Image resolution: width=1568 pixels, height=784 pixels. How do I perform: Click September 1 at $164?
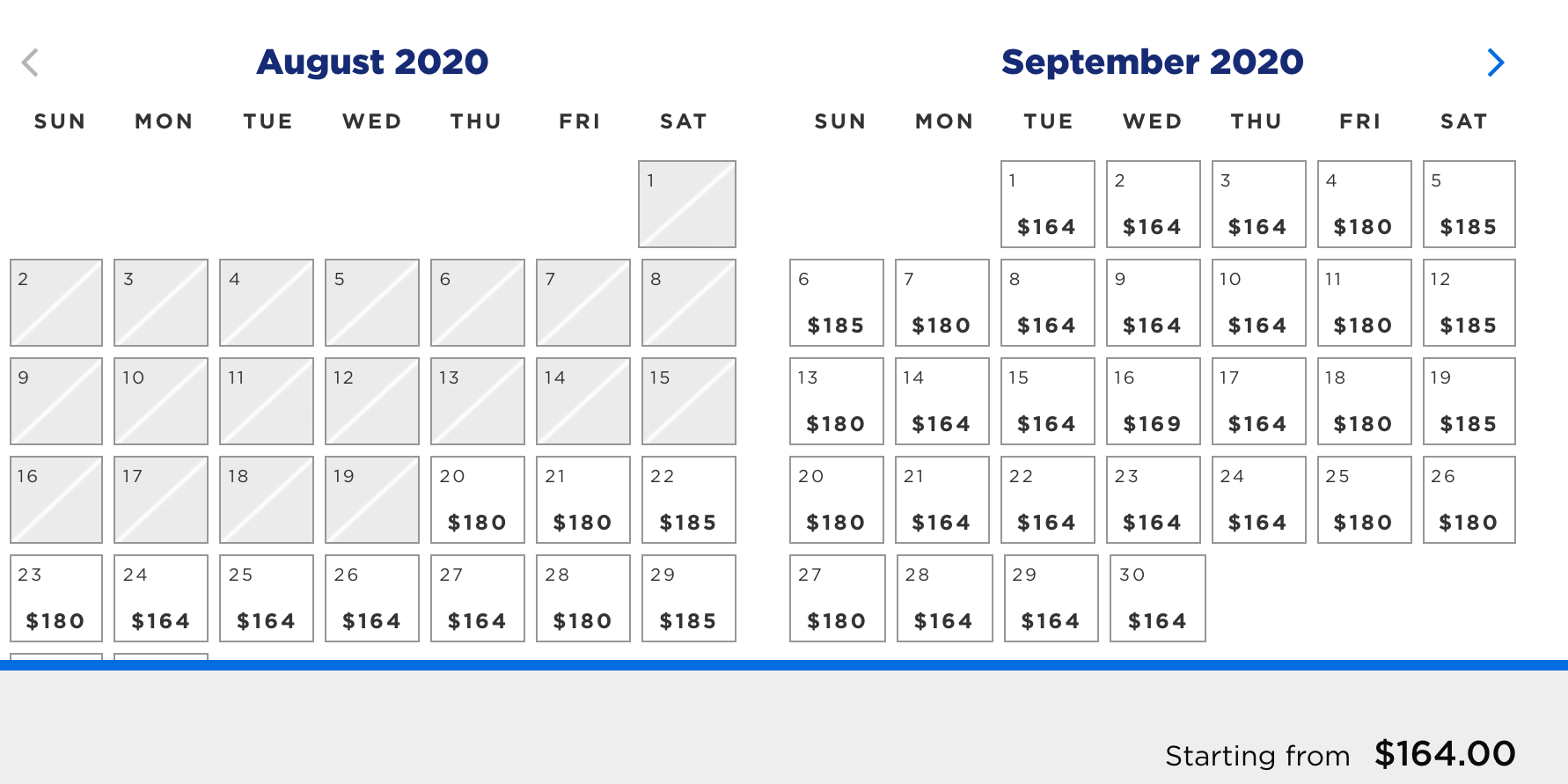(1047, 204)
